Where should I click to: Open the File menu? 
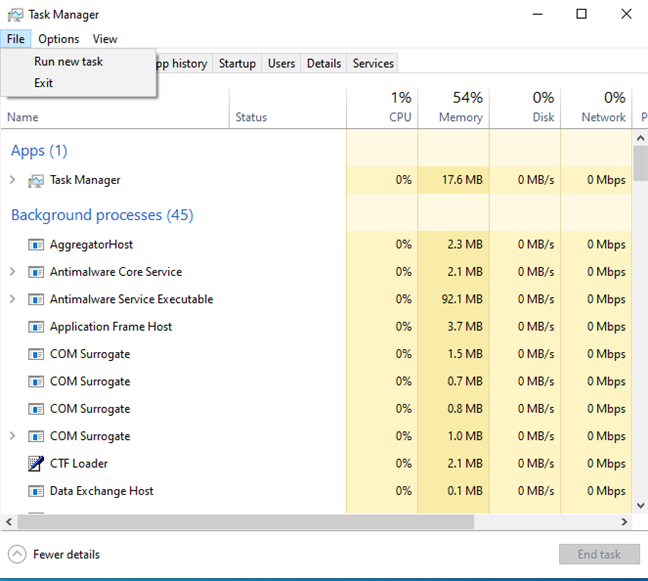(x=16, y=39)
